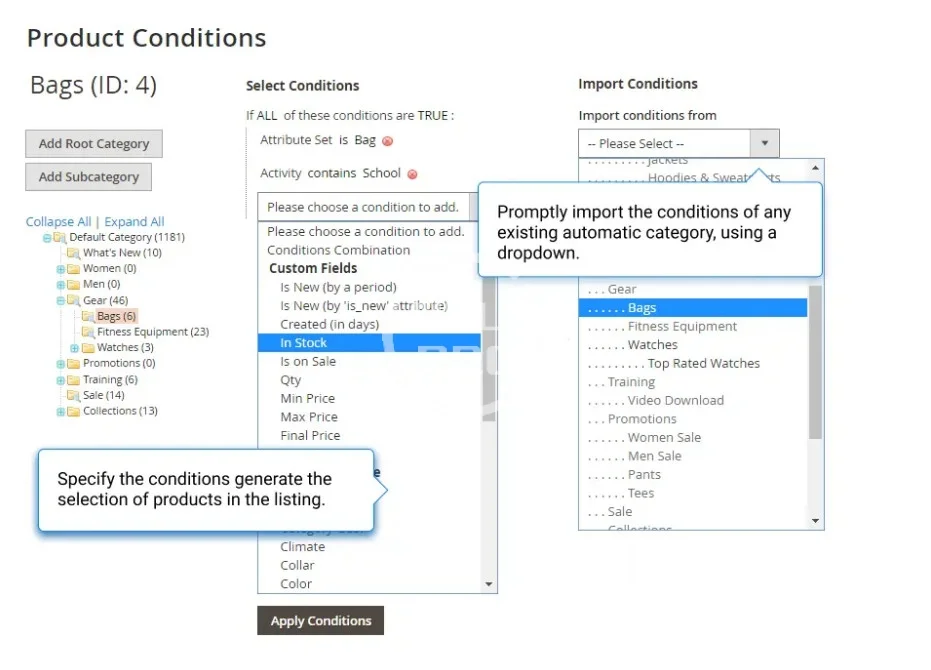Expand the Watches subcategory node
931x670 pixels.
coord(75,348)
